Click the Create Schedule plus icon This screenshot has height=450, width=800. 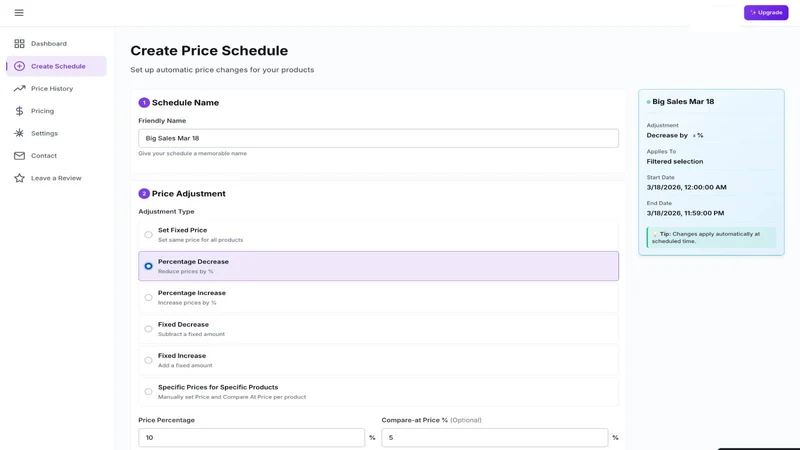19,66
